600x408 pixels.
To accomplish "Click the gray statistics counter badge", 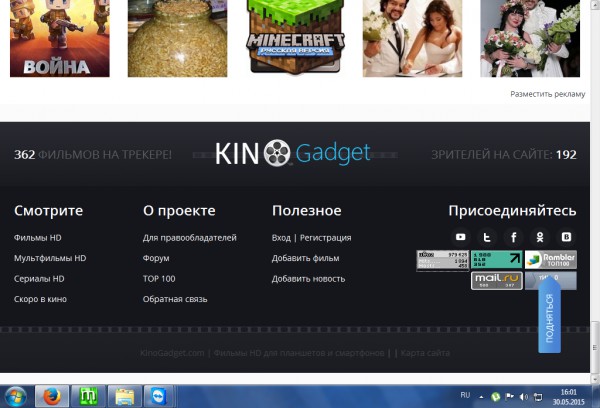I will 442,261.
